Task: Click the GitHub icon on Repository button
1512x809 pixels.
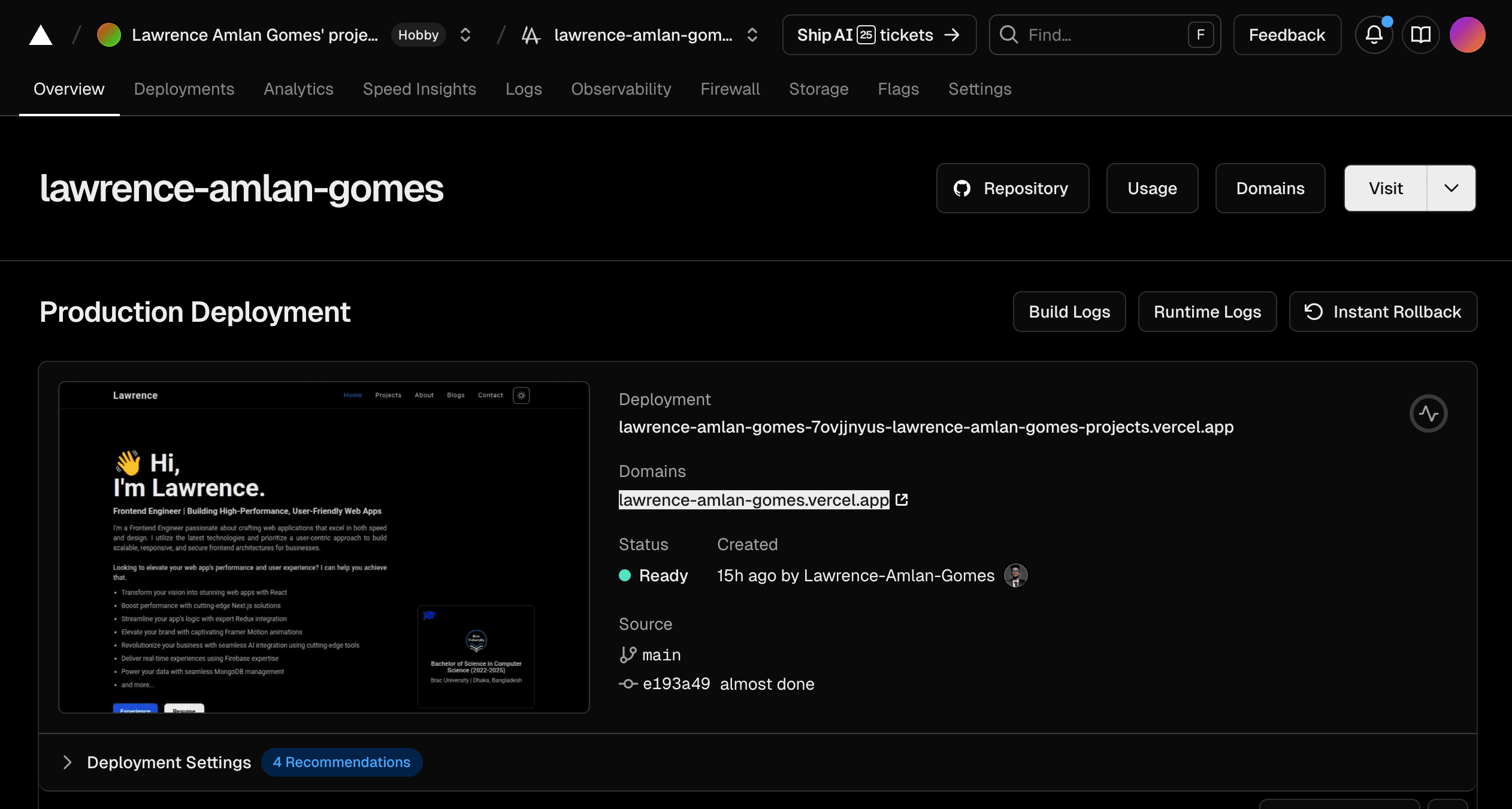Action: tap(963, 188)
